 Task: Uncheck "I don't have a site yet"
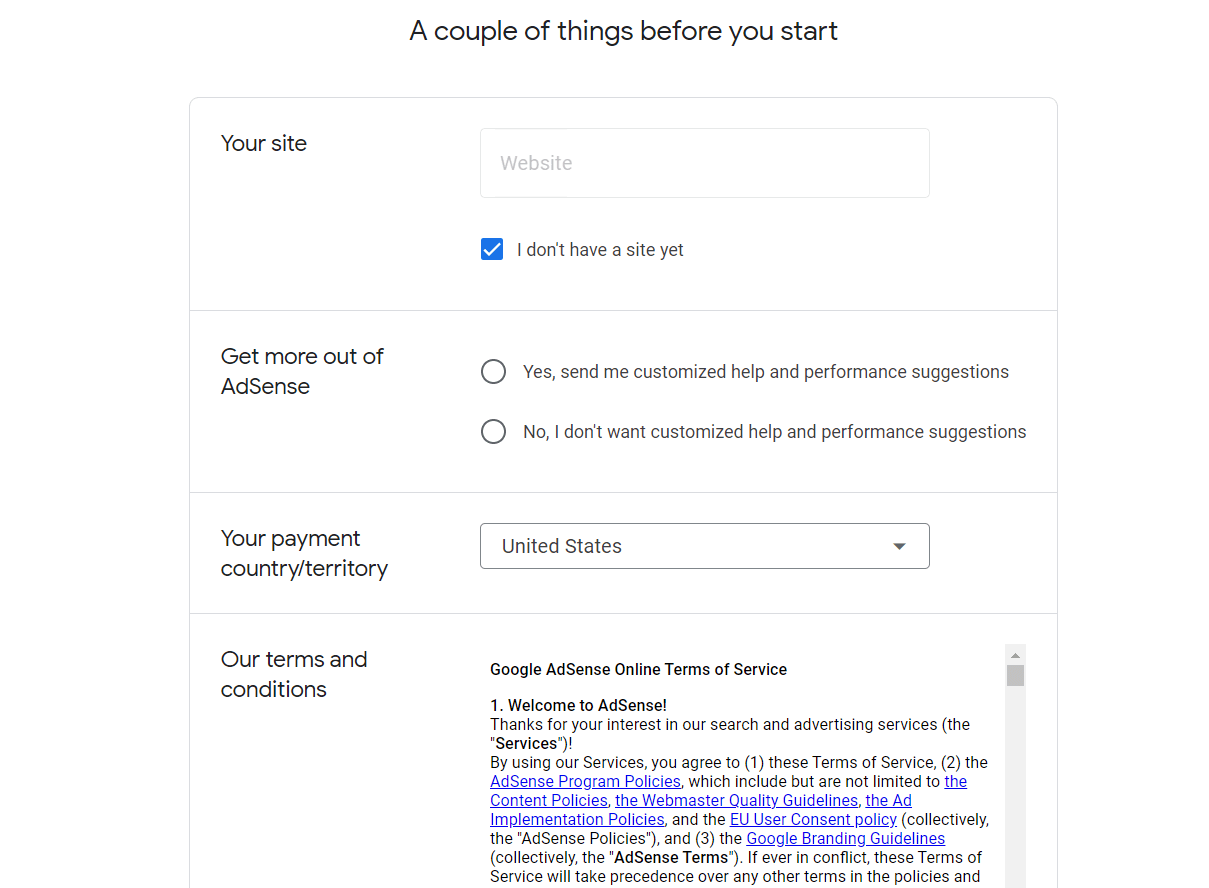click(492, 249)
